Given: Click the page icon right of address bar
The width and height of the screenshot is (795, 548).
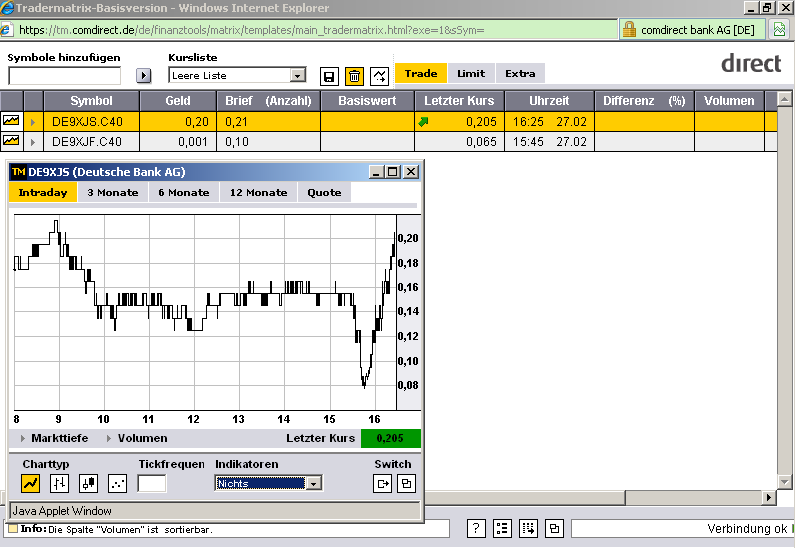Looking at the screenshot, I should click(779, 29).
